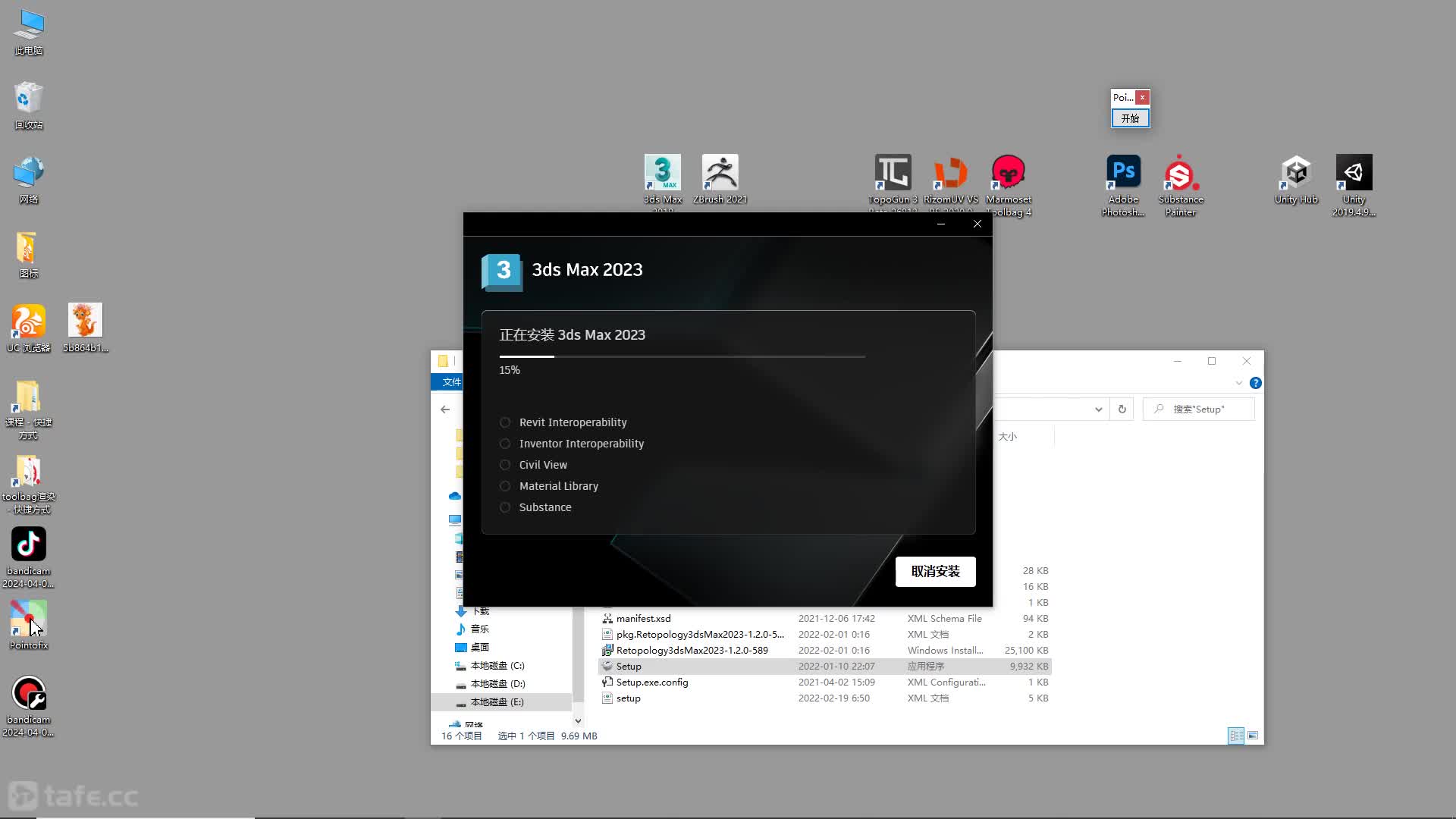Image resolution: width=1456 pixels, height=819 pixels.
Task: Go back using Explorer back arrow
Action: [x=445, y=409]
